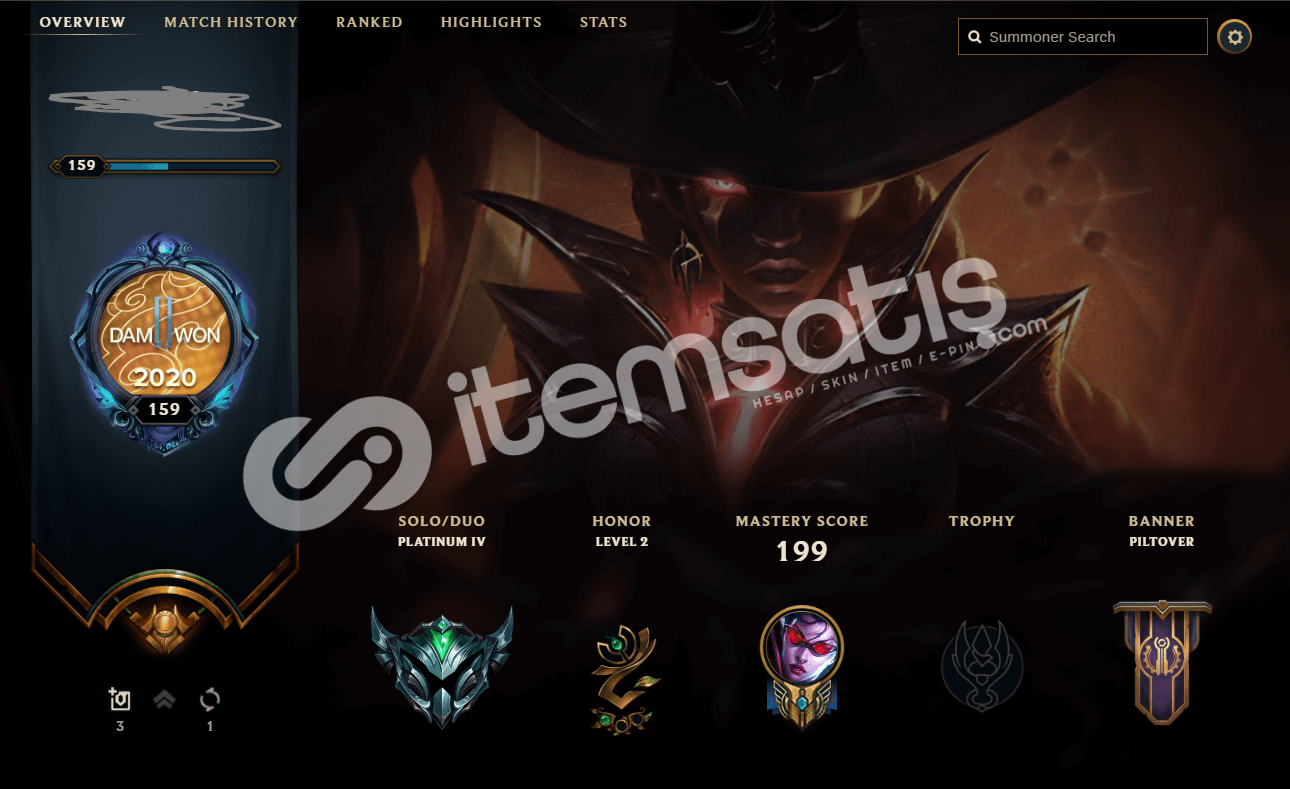Click the refresh arrows icon above number 1
The width and height of the screenshot is (1290, 789).
(x=210, y=700)
